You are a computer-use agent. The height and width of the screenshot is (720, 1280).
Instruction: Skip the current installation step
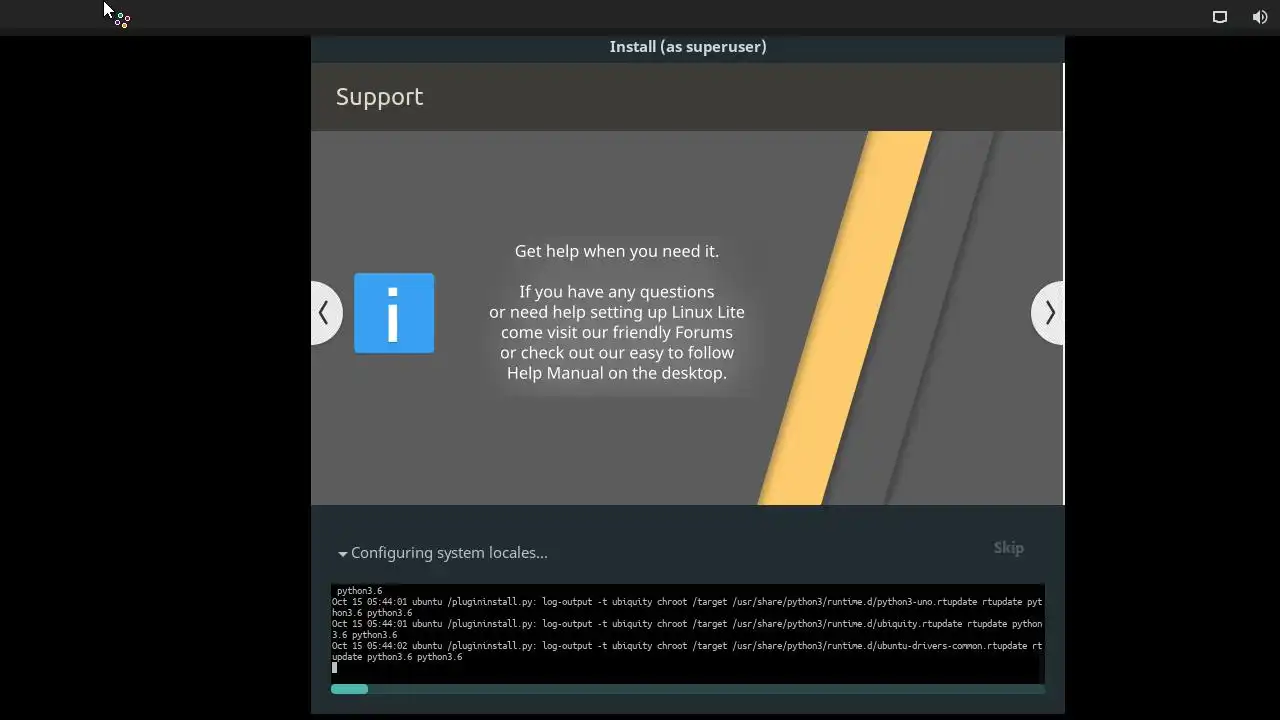[1008, 547]
